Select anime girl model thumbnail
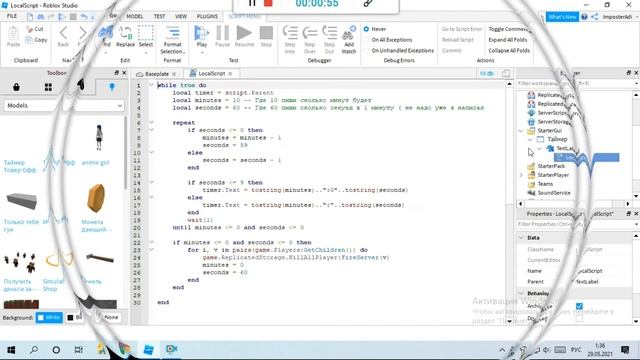The image size is (640, 360). click(99, 138)
